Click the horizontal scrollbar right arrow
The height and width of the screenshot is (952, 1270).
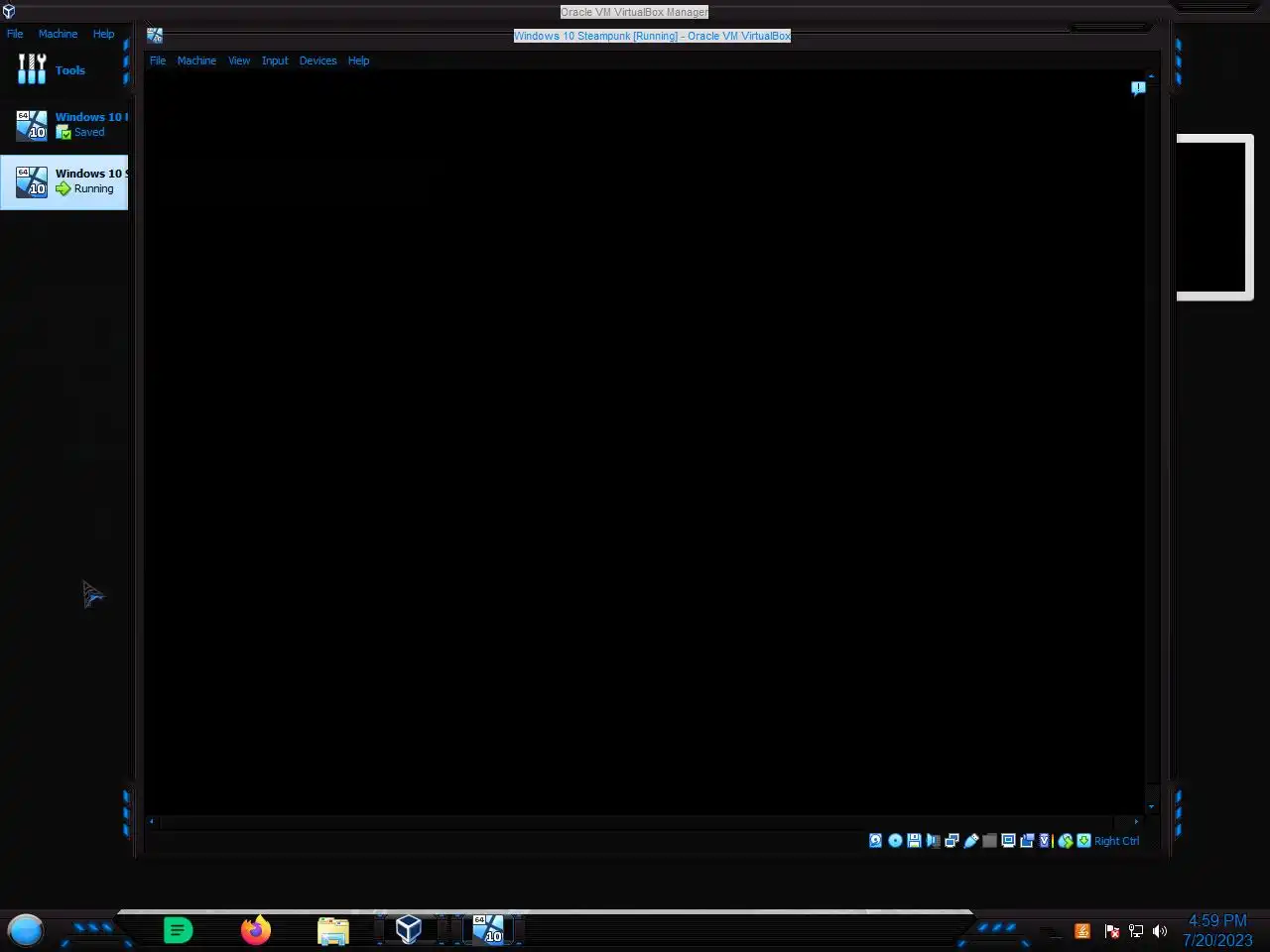(x=1136, y=821)
